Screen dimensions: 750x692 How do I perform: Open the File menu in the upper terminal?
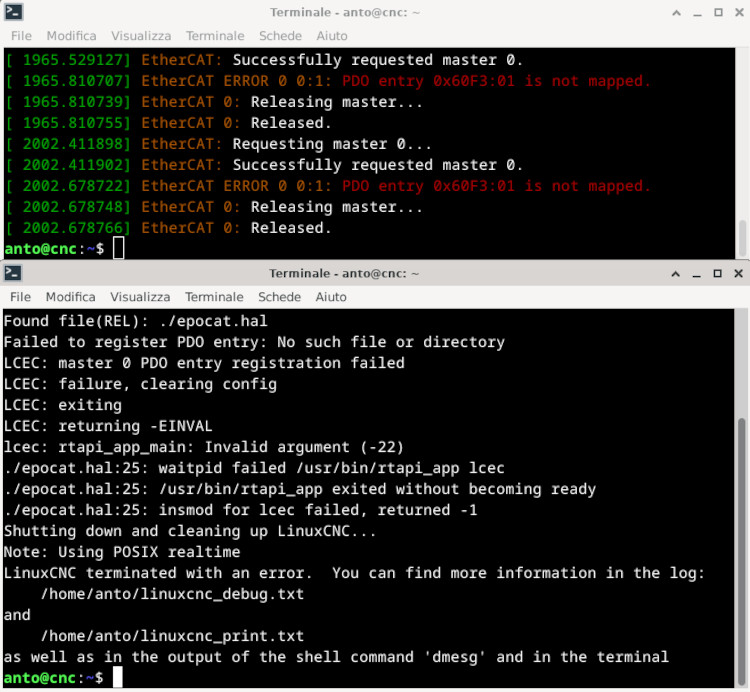[21, 36]
